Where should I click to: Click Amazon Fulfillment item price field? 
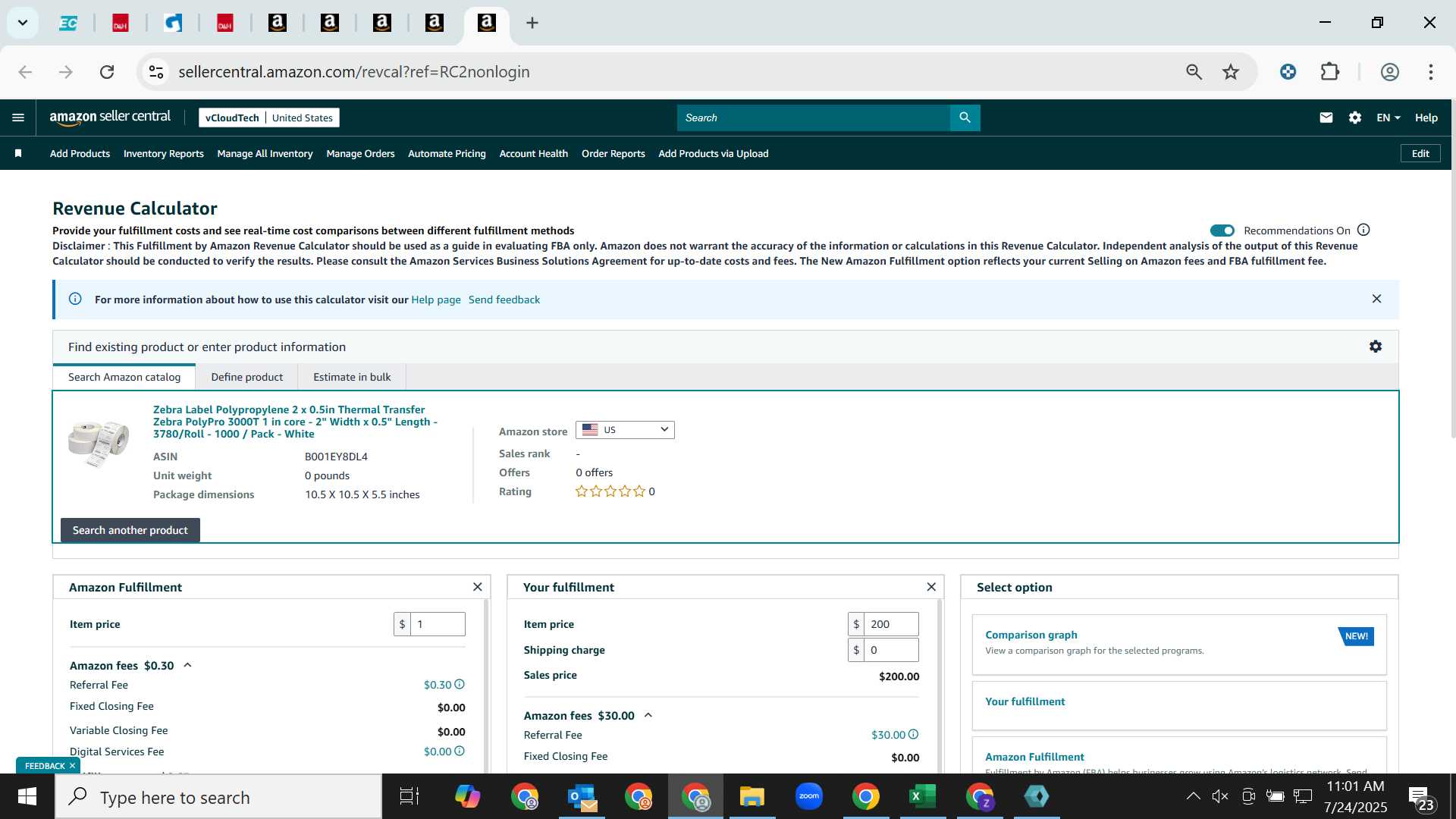(437, 624)
